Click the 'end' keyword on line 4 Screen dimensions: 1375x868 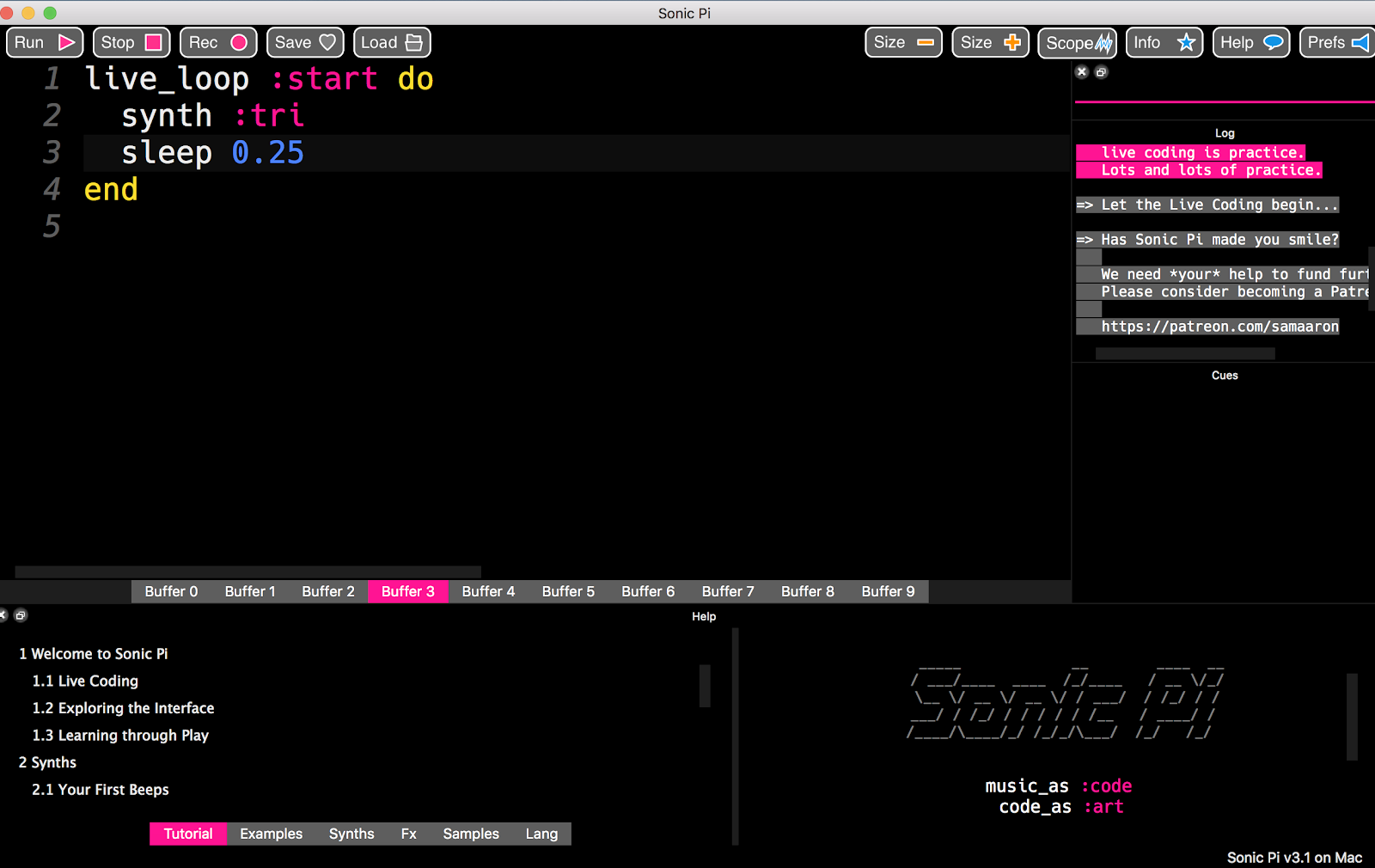(x=111, y=190)
